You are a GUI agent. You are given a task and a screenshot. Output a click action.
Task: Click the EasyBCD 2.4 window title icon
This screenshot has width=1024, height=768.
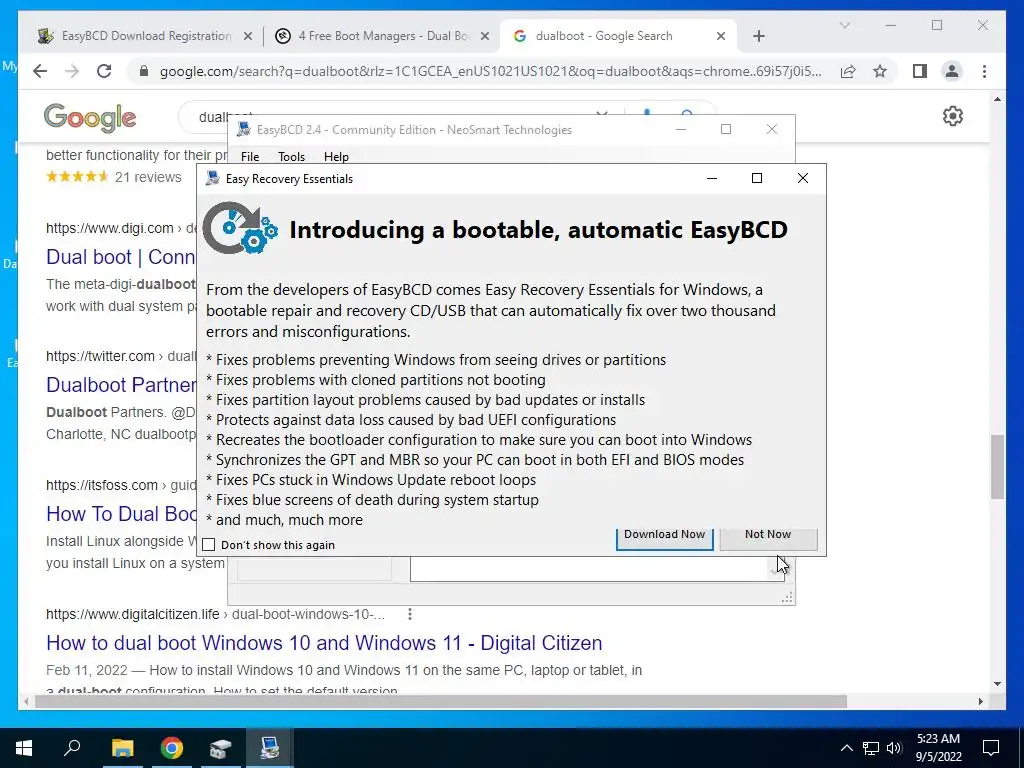[x=244, y=129]
